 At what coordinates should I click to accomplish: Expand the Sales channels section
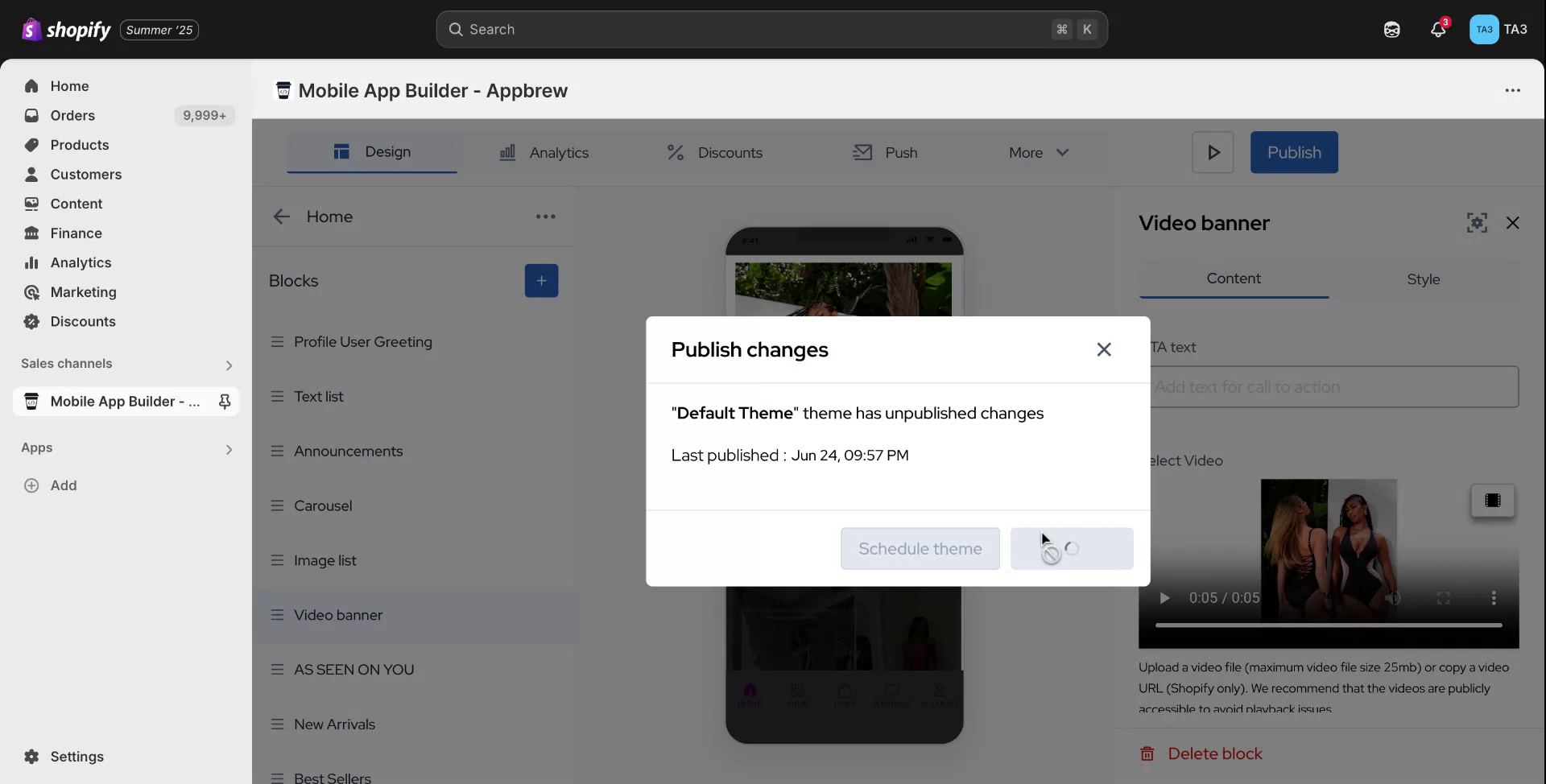(229, 365)
